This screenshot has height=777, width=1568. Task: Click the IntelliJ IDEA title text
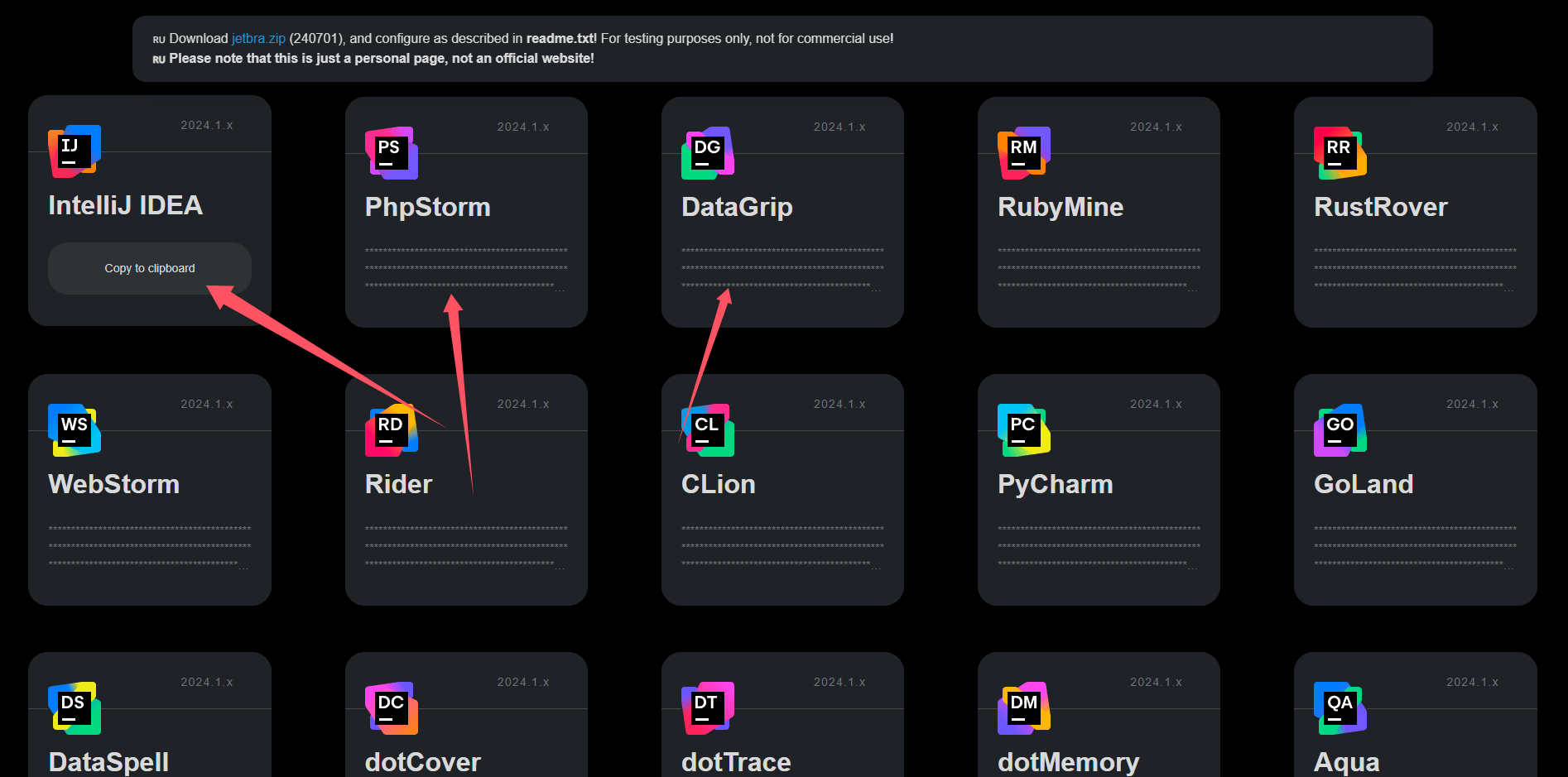tap(125, 205)
